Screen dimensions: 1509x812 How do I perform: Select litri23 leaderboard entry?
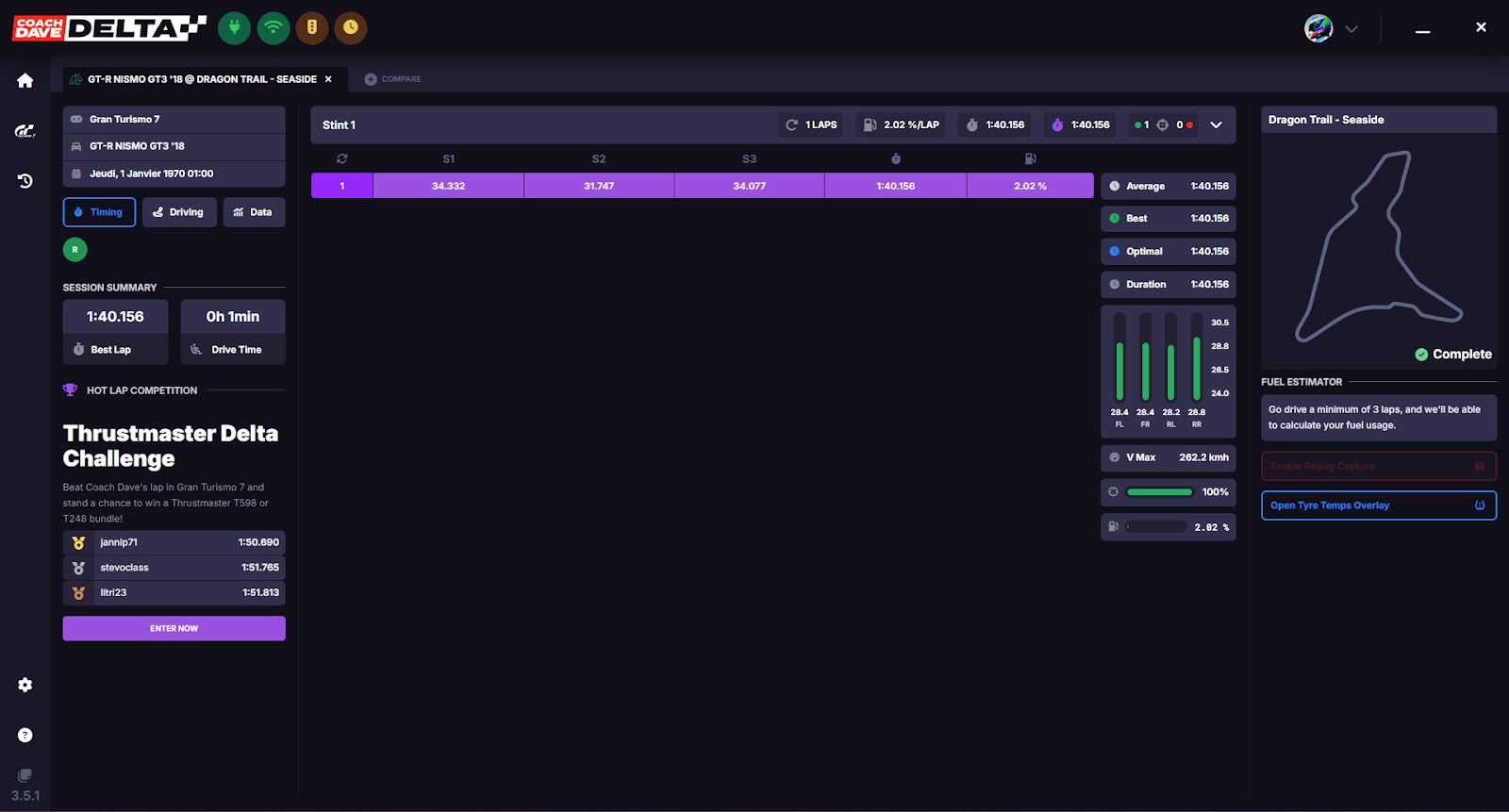pyautogui.click(x=174, y=592)
